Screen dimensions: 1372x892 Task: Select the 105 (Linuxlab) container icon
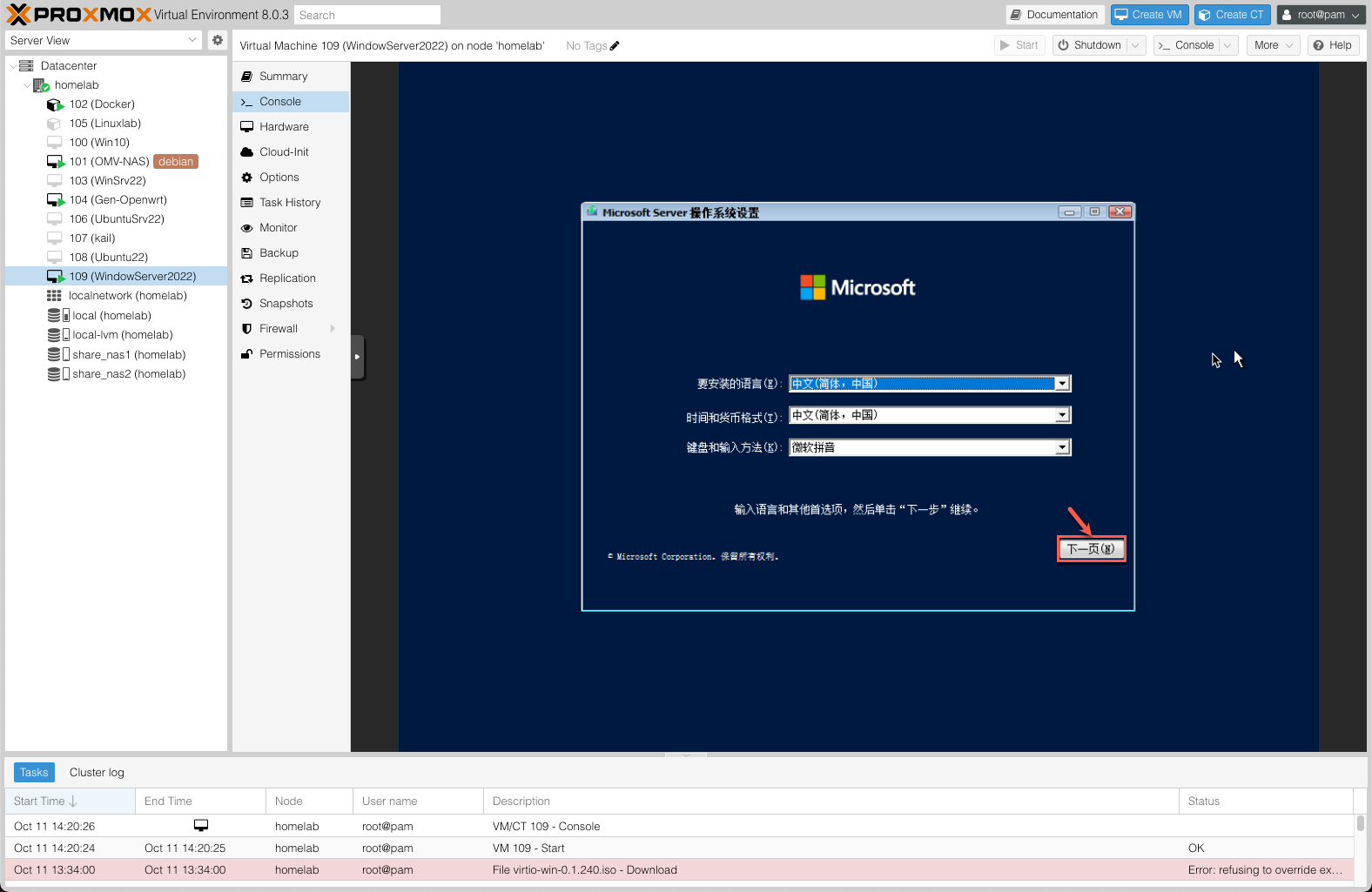point(54,124)
